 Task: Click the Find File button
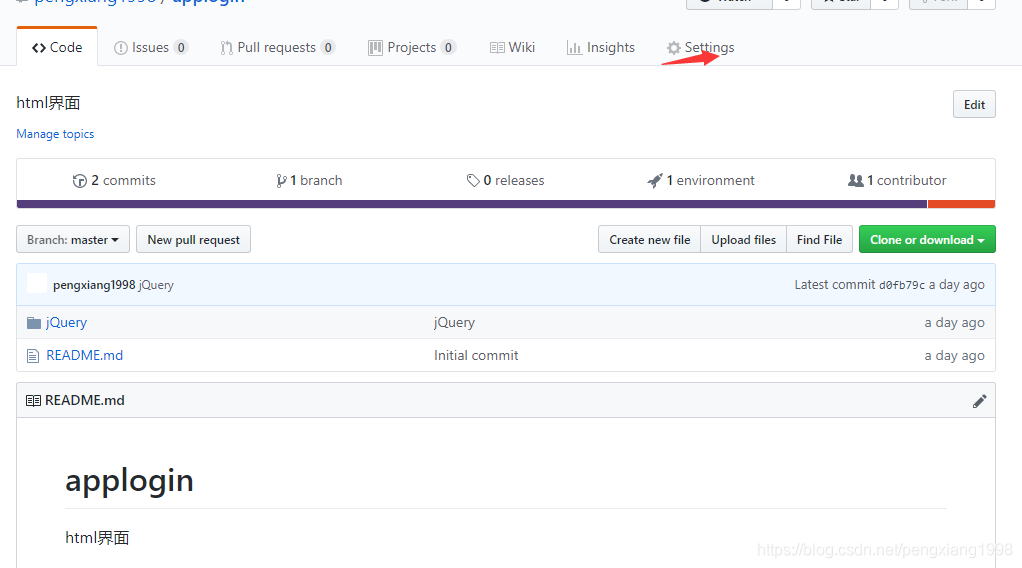pyautogui.click(x=819, y=239)
